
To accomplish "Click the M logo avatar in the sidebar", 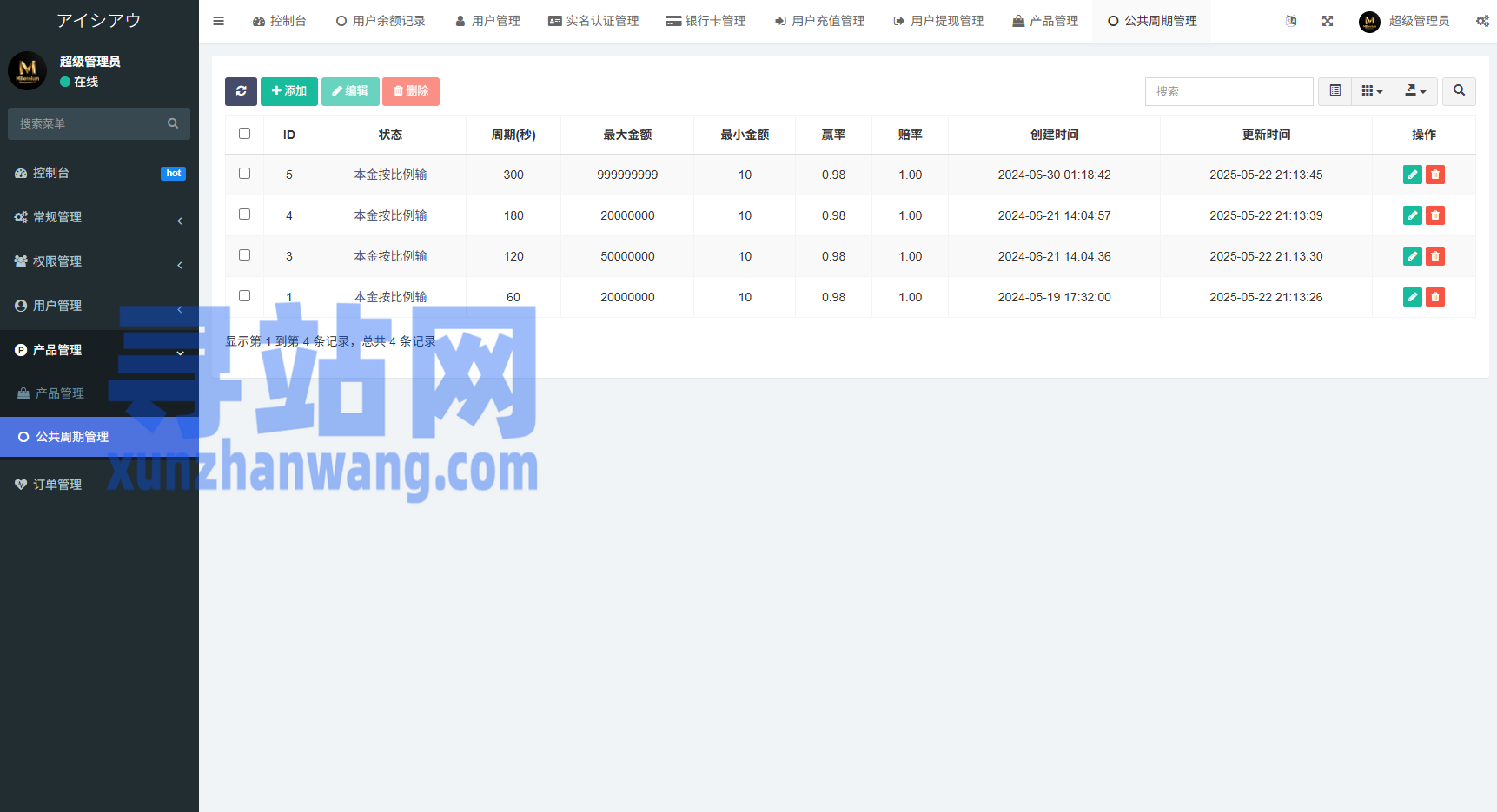I will 27,70.
